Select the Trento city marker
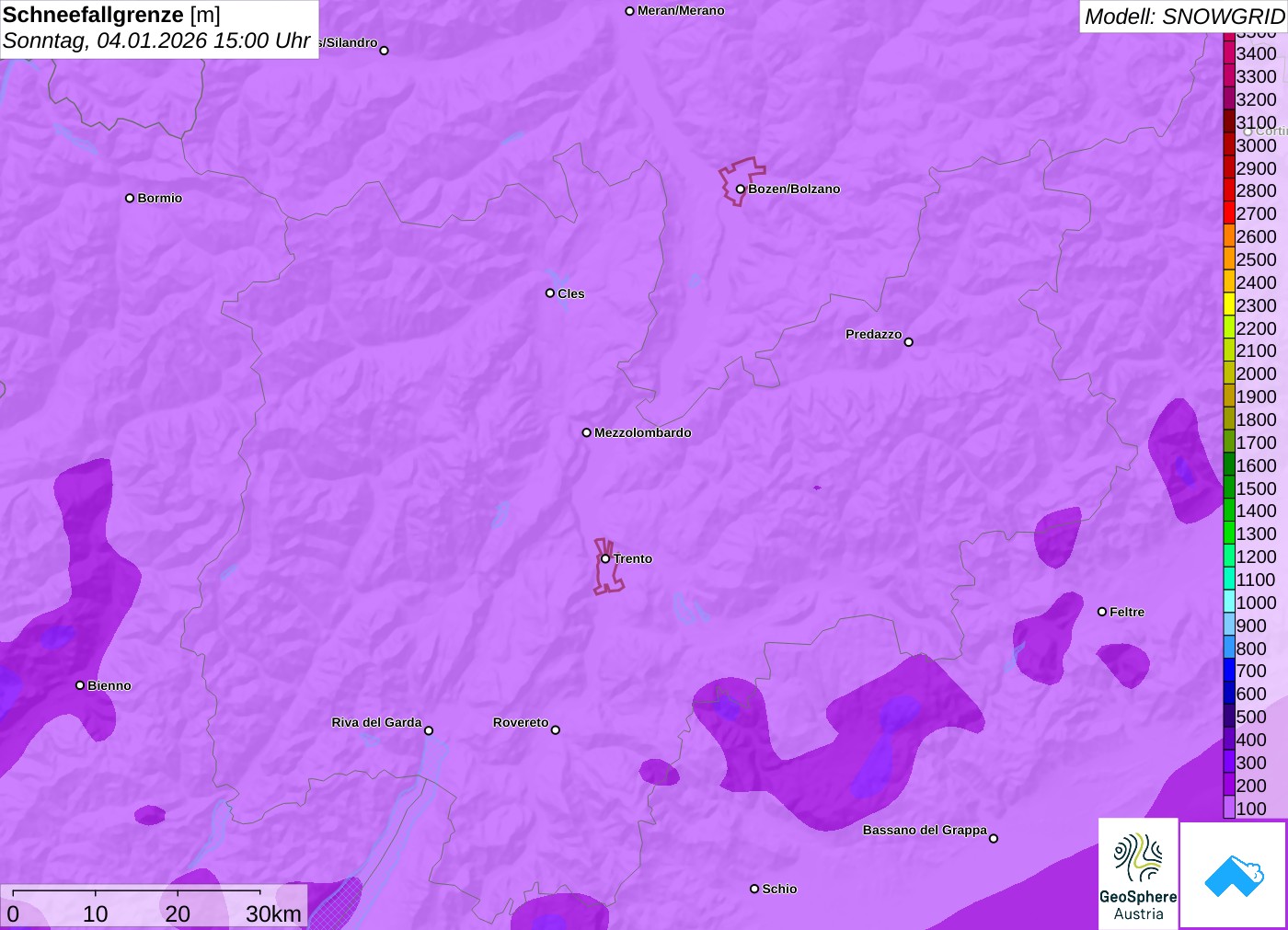Image resolution: width=1288 pixels, height=930 pixels. (x=605, y=558)
